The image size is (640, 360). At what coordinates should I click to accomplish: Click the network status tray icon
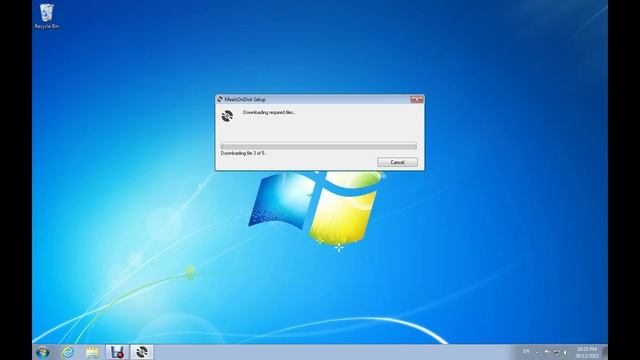[556, 352]
